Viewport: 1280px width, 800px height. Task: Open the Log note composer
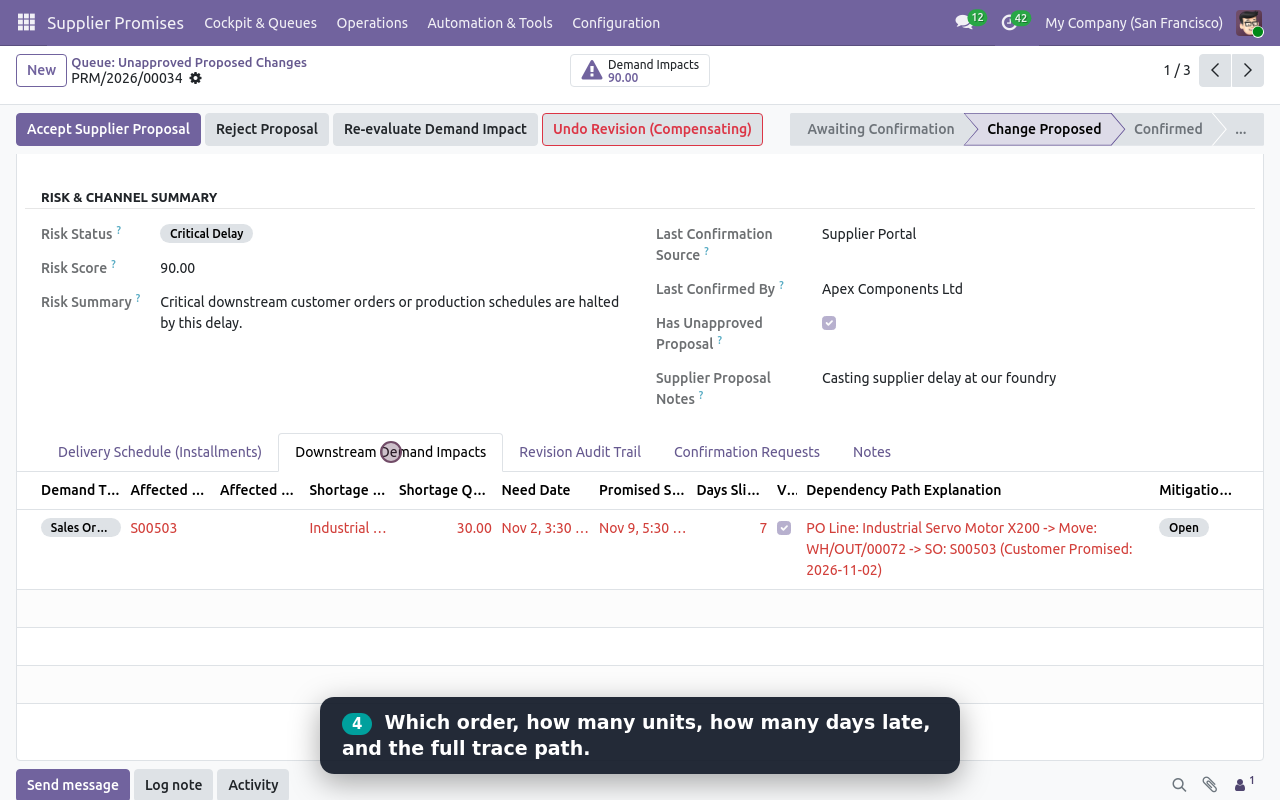(173, 785)
